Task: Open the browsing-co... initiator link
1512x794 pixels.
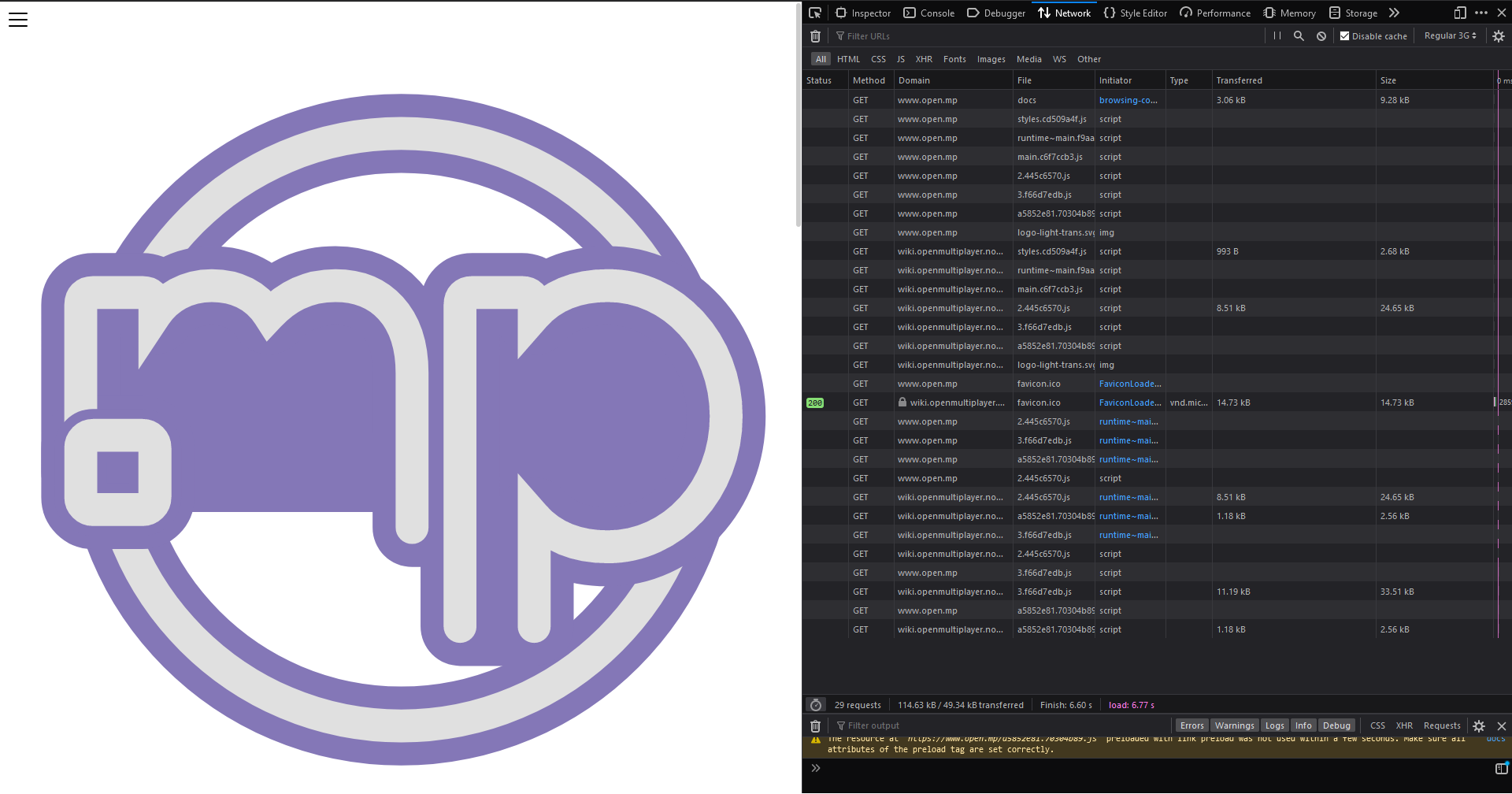Action: [1128, 100]
